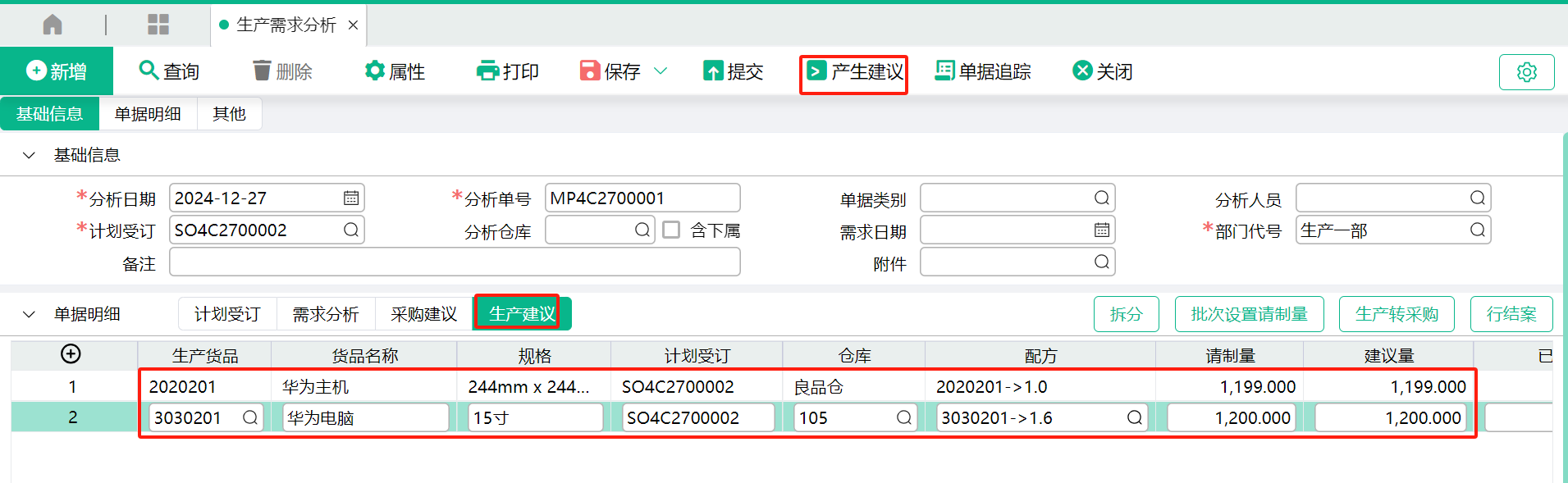Open the gear settings button
Viewport: 1568px width, 483px height.
pyautogui.click(x=1527, y=72)
